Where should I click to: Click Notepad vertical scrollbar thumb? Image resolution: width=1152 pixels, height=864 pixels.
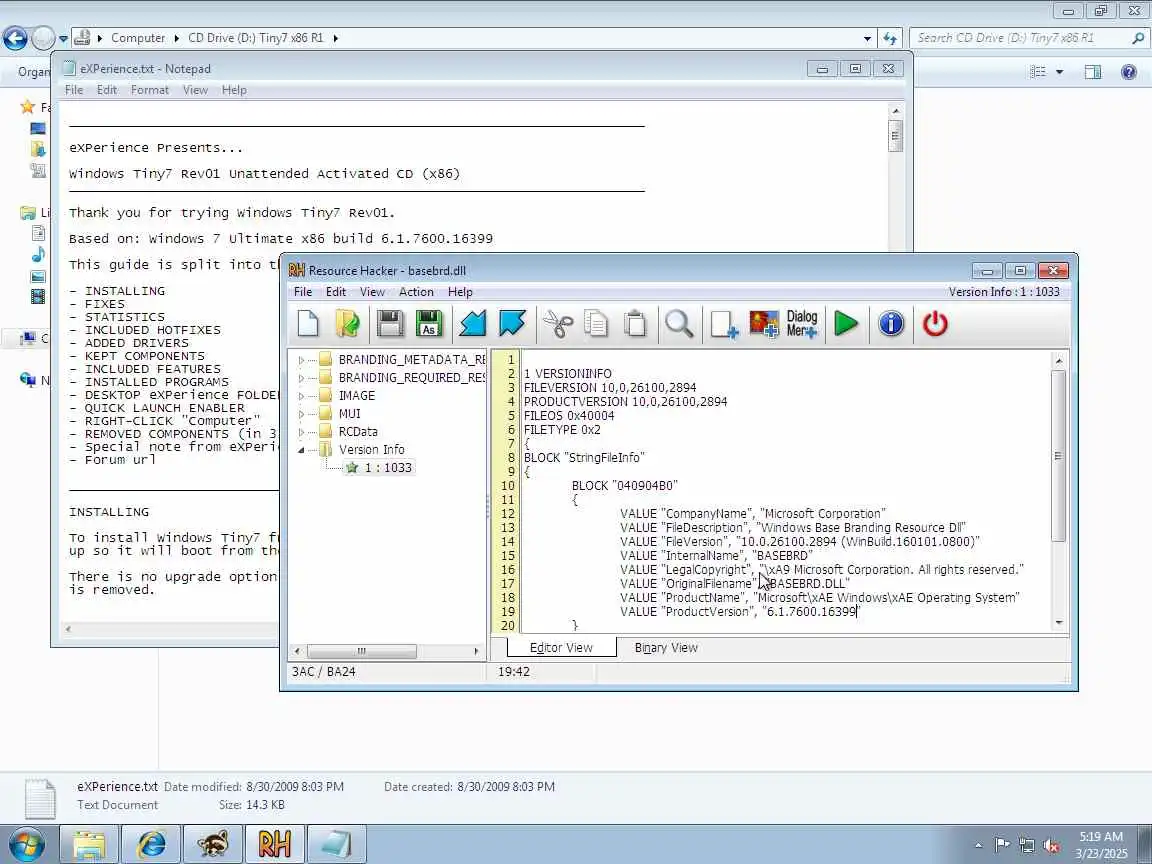[895, 137]
